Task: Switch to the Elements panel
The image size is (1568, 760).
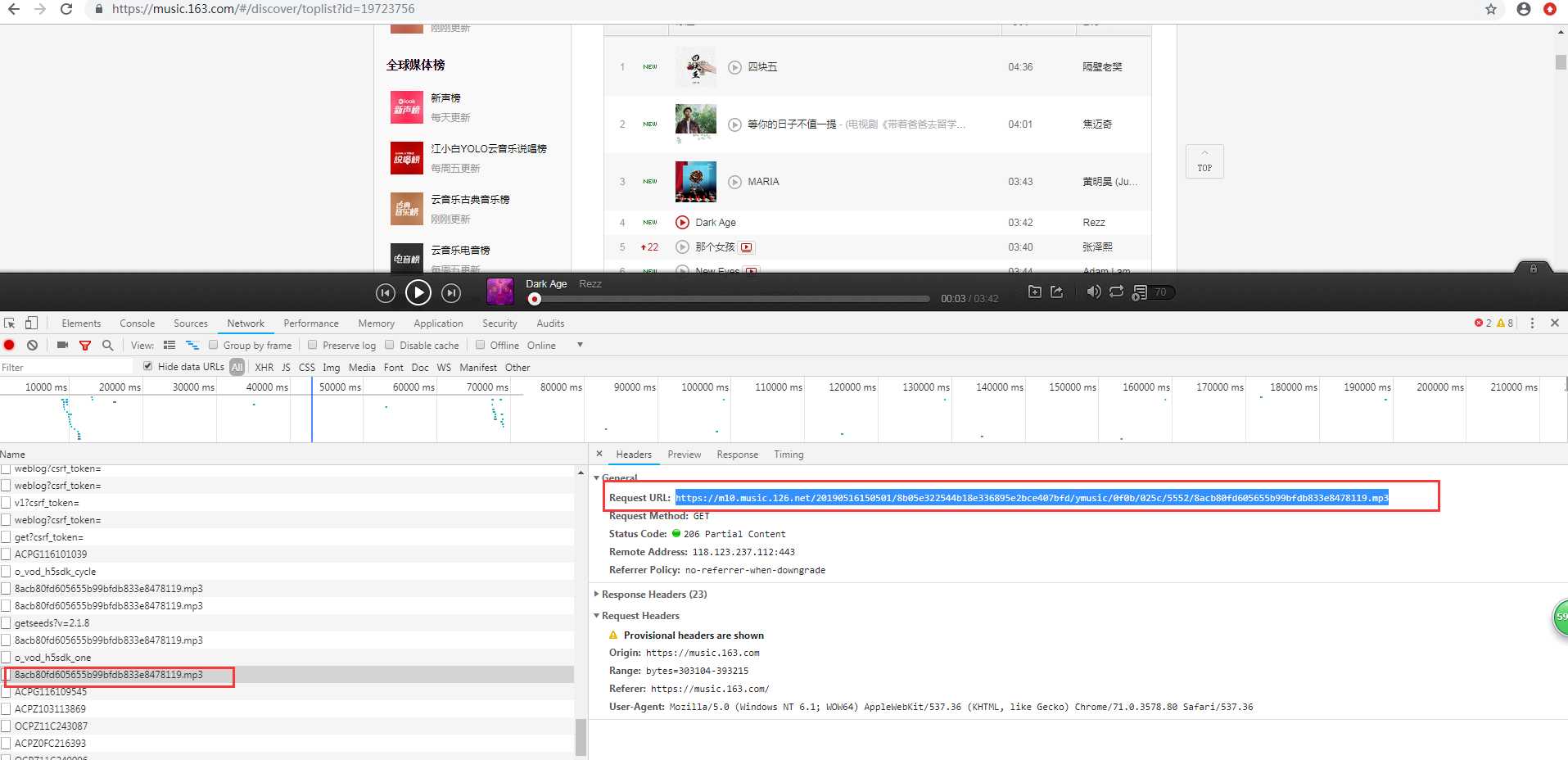Action: point(81,323)
